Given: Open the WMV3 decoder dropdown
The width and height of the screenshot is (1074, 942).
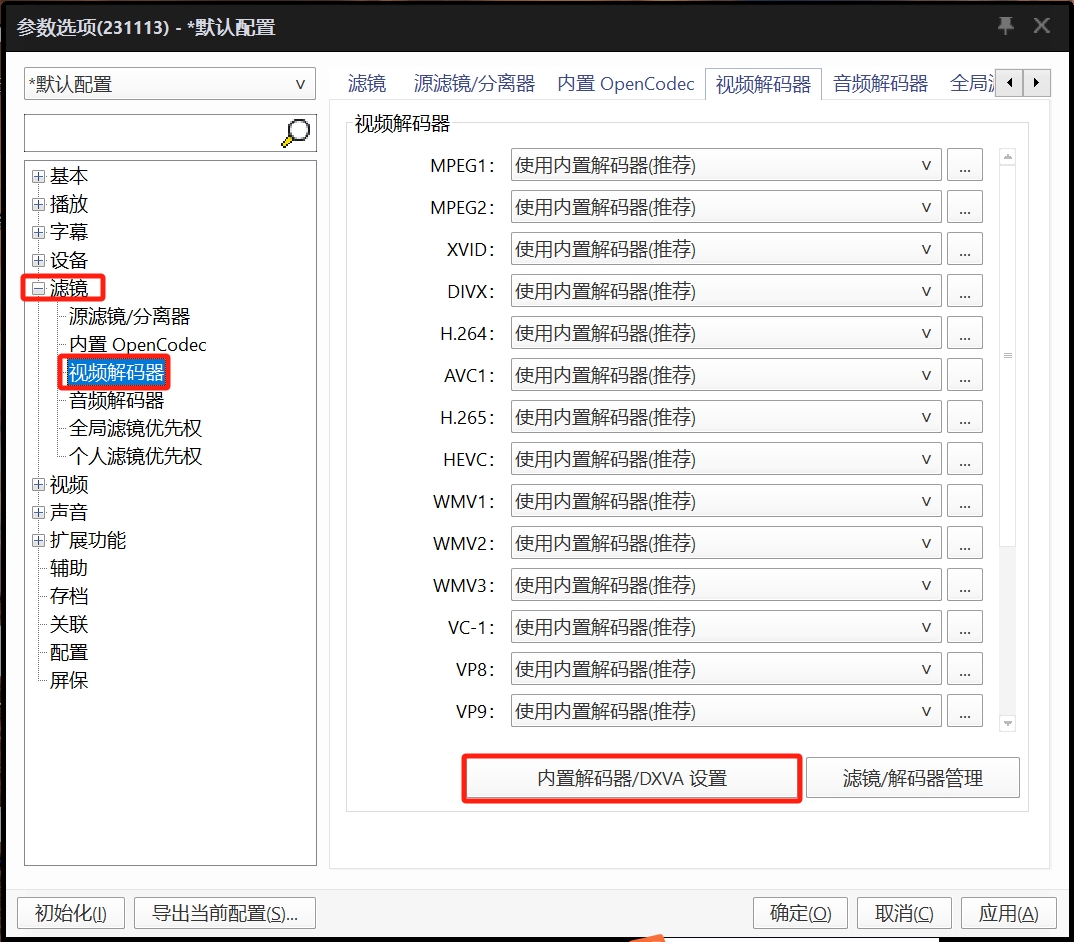Looking at the screenshot, I should (x=726, y=585).
